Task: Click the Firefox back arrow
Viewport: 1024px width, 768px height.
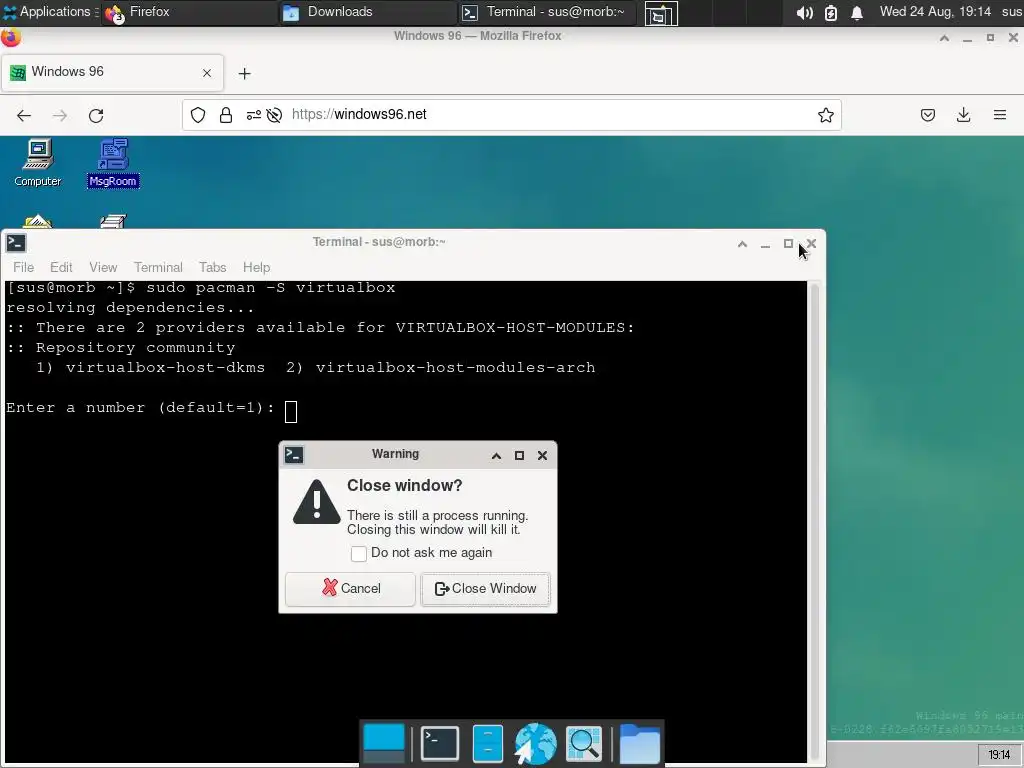Action: 24,116
